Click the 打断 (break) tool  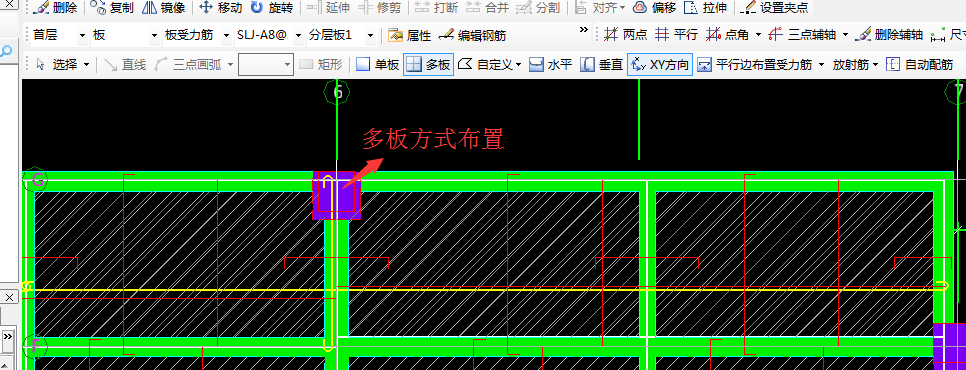(x=436, y=8)
